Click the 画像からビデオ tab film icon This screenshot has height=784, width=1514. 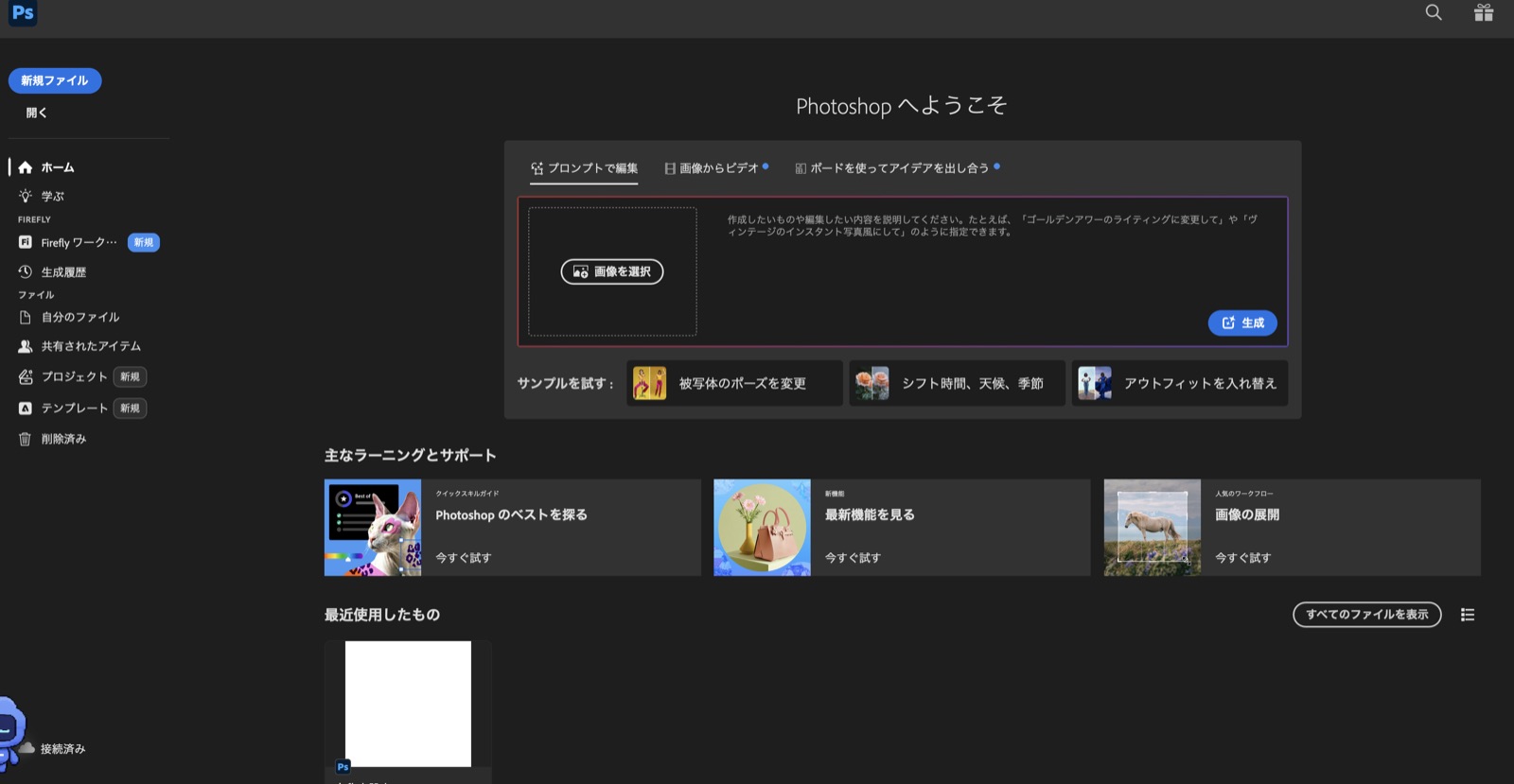(670, 168)
